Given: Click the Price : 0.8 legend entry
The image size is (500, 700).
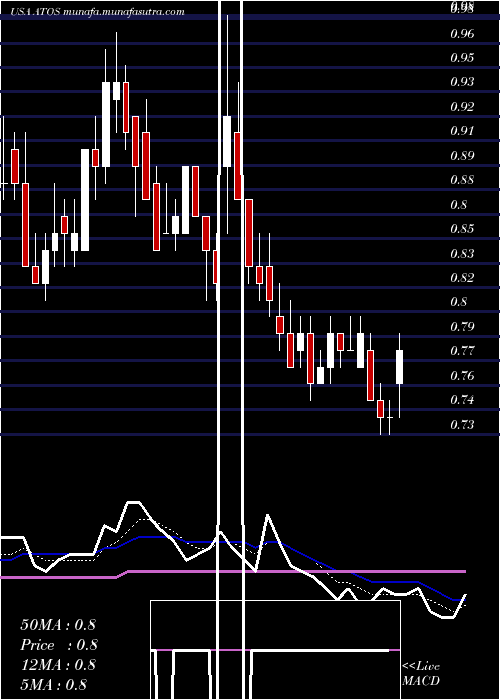Looking at the screenshot, I should (59, 645).
